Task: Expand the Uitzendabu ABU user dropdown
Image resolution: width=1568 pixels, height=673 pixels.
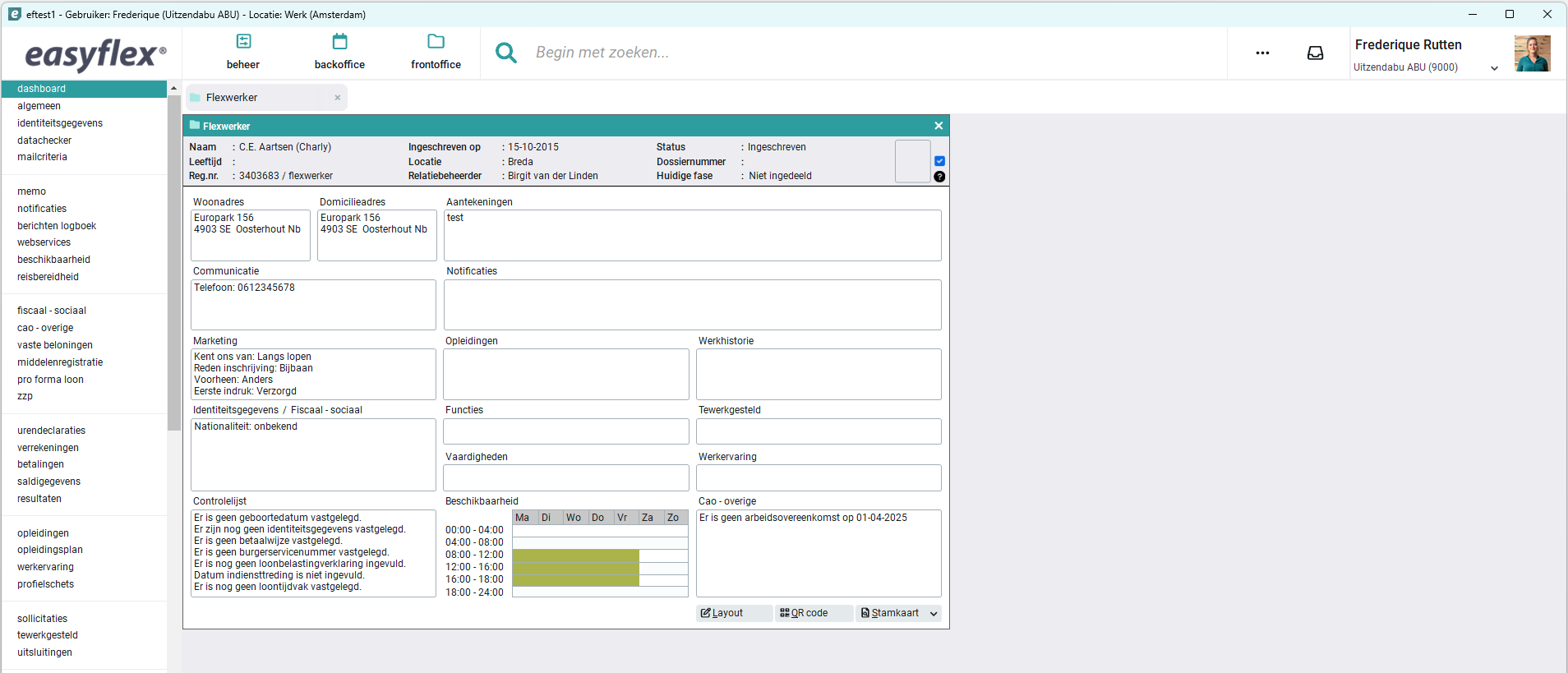Action: tap(1494, 68)
